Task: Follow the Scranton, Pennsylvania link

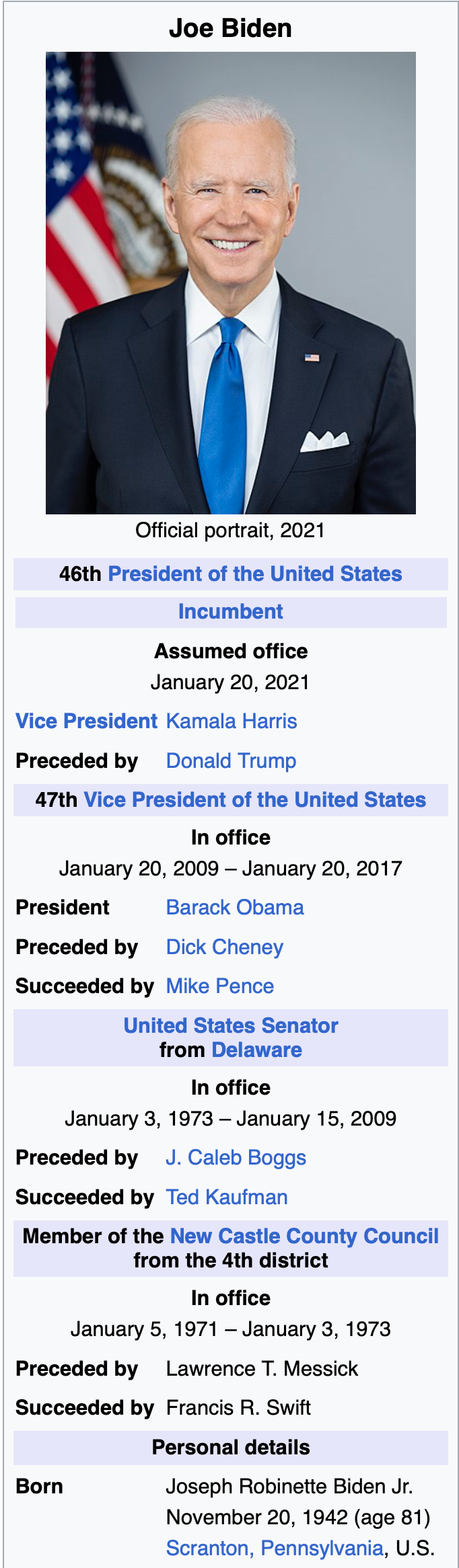Action: click(275, 1548)
